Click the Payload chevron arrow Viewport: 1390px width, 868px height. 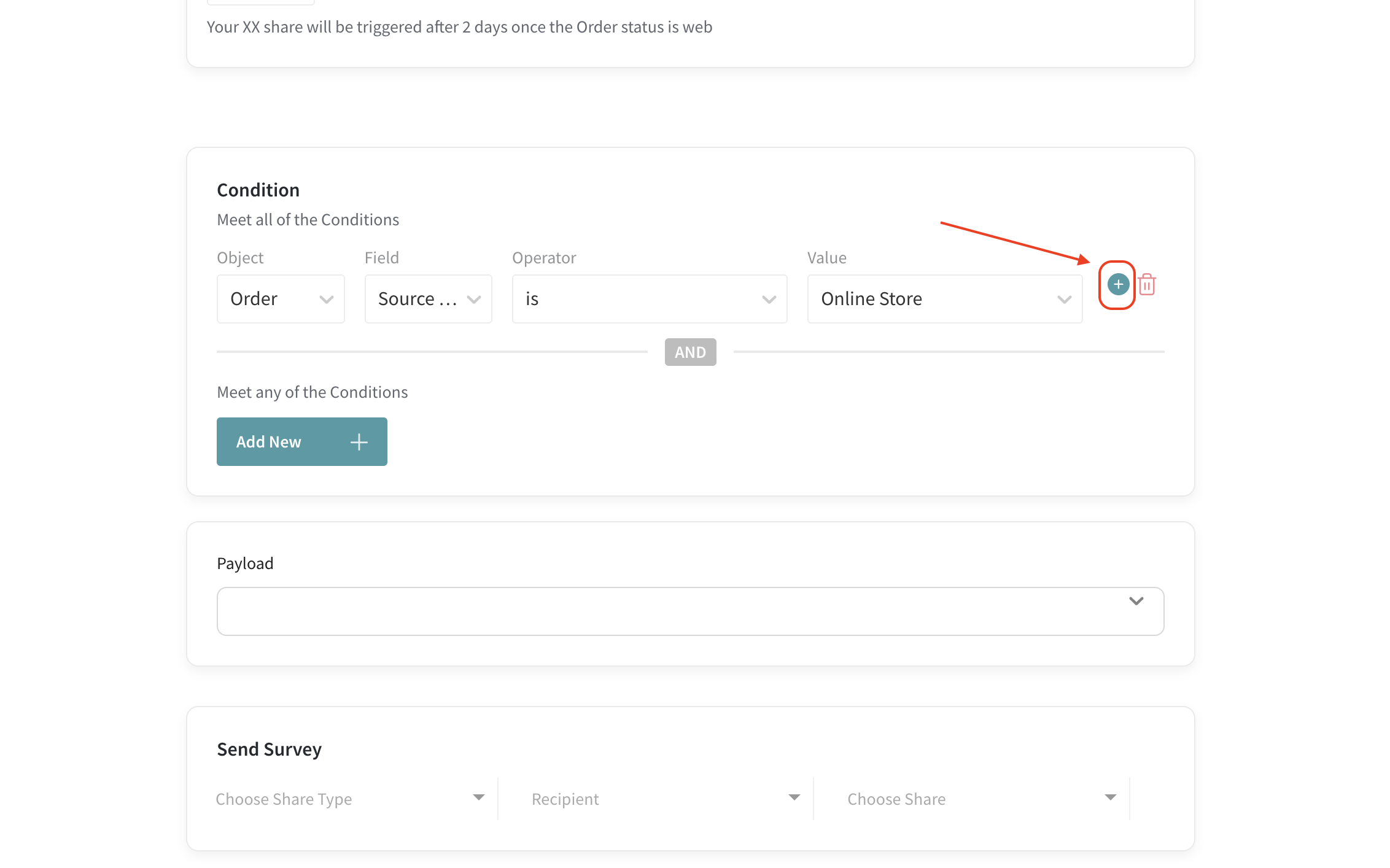[1136, 601]
